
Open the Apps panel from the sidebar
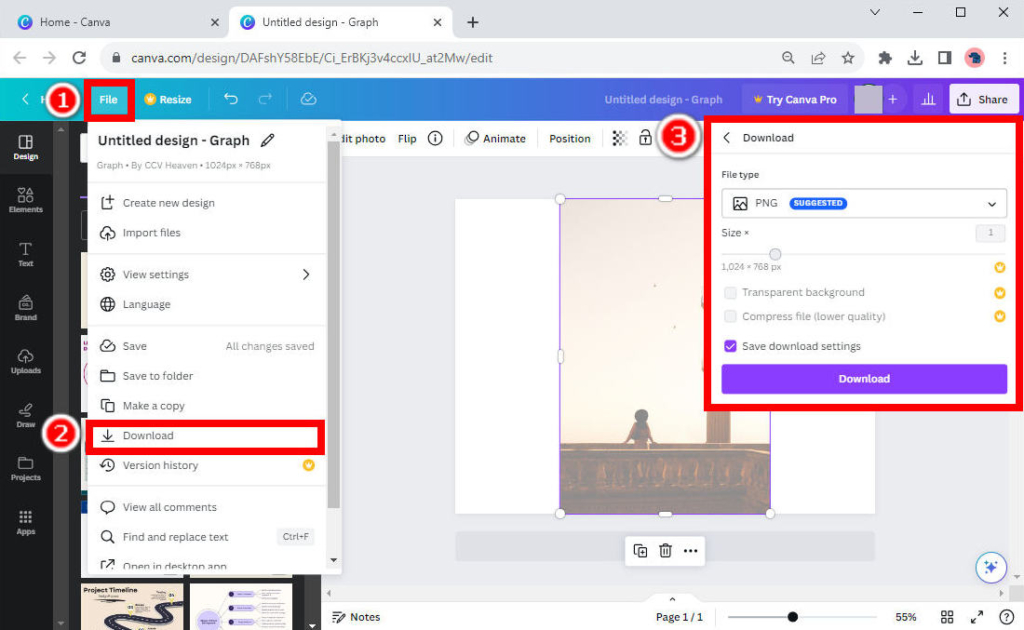(25, 521)
